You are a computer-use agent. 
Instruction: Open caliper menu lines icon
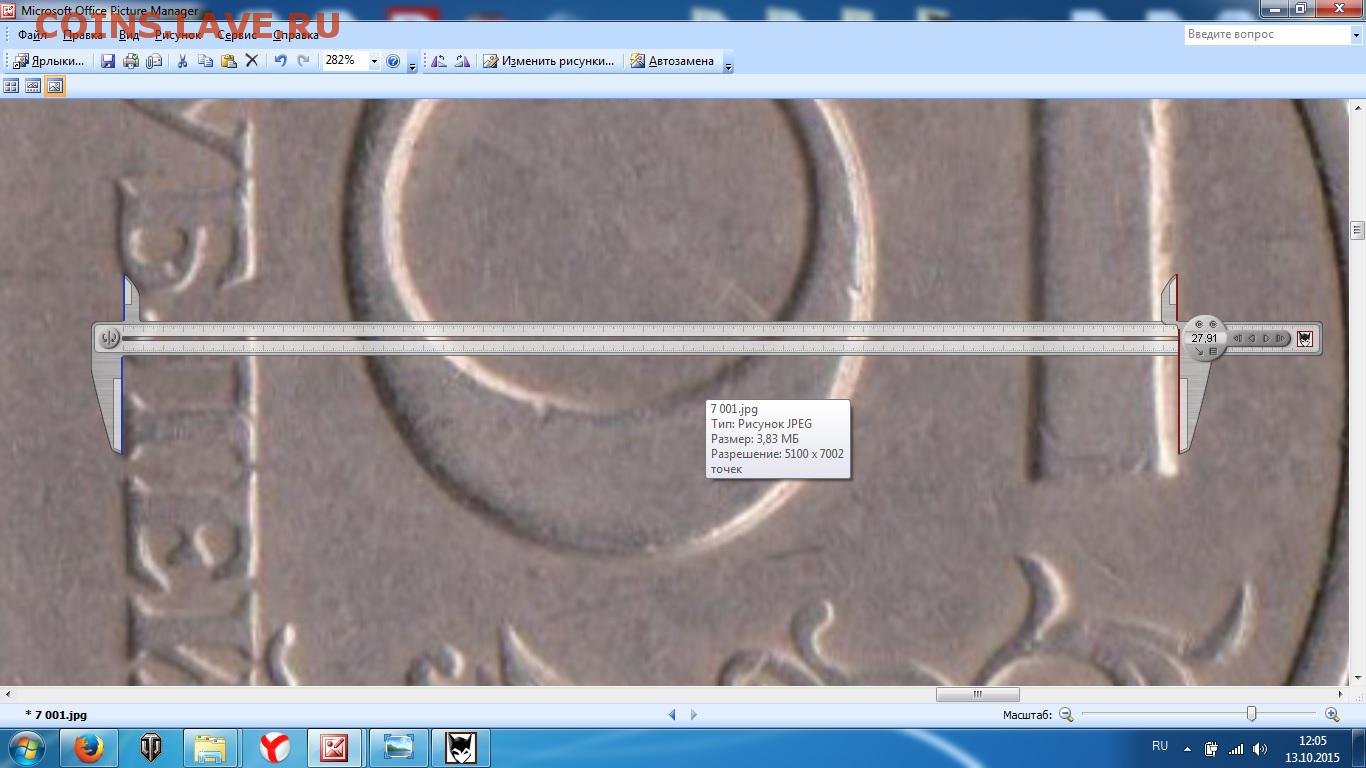coord(1213,351)
